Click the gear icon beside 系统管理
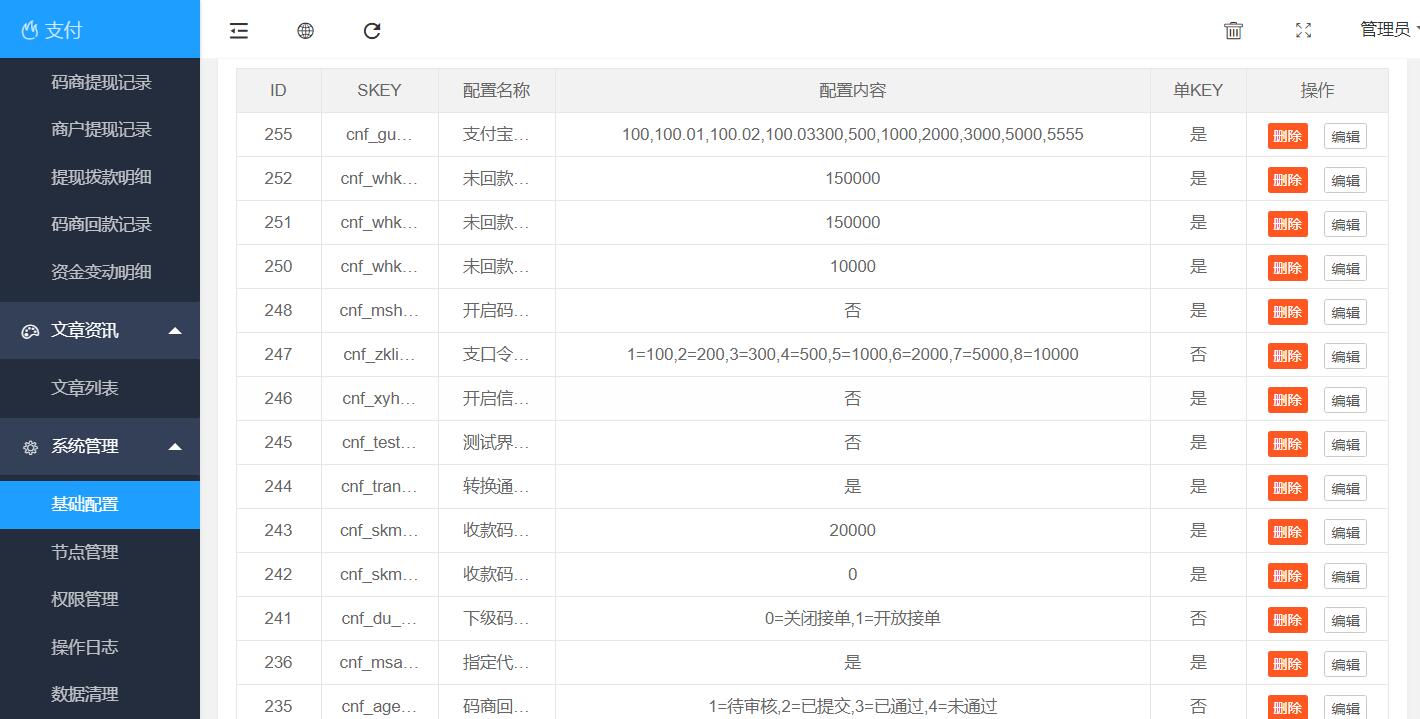The image size is (1420, 719). point(30,447)
